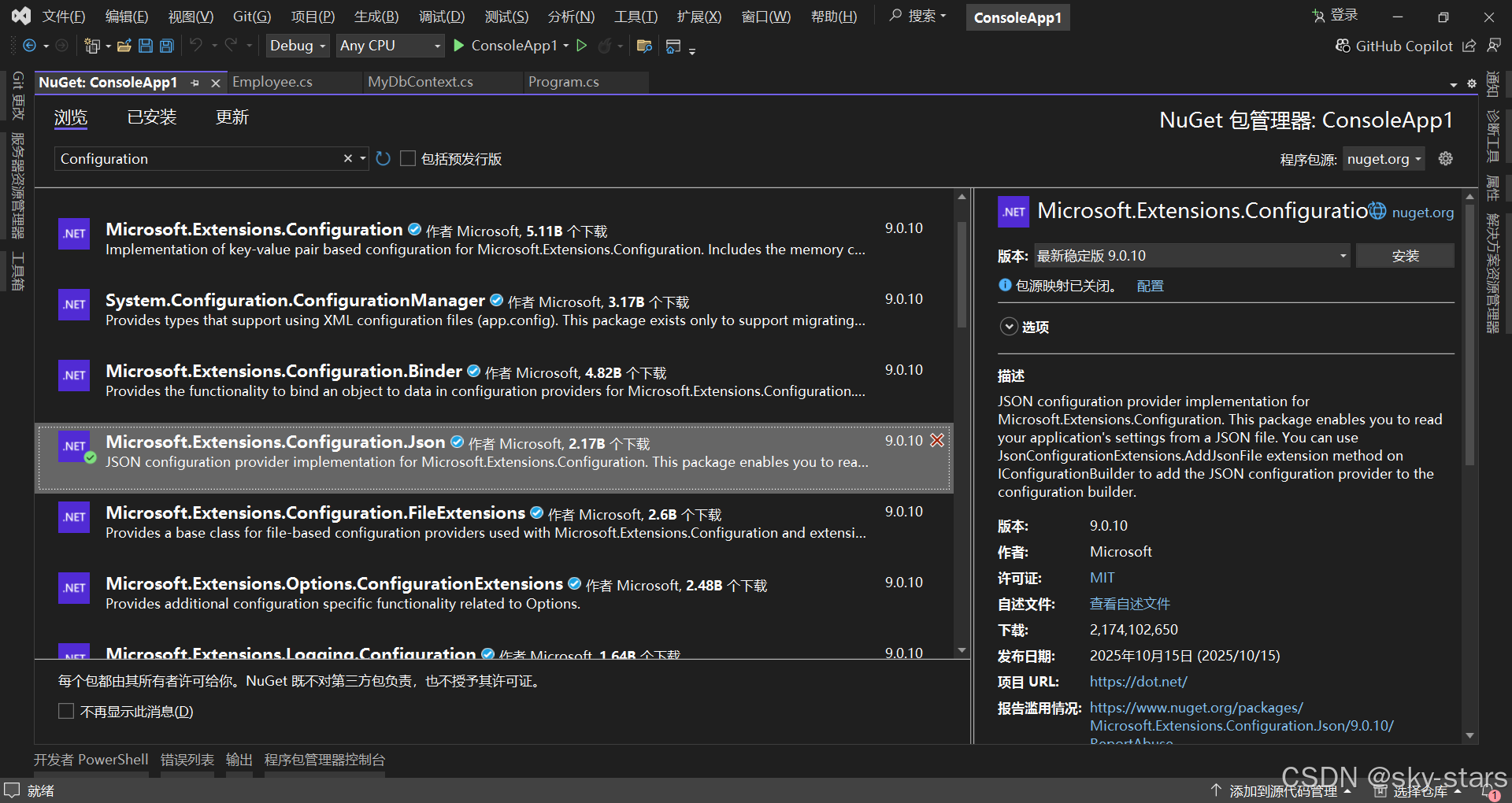Click the Find in Files folder-search icon
Image resolution: width=1512 pixels, height=803 pixels.
pyautogui.click(x=644, y=46)
